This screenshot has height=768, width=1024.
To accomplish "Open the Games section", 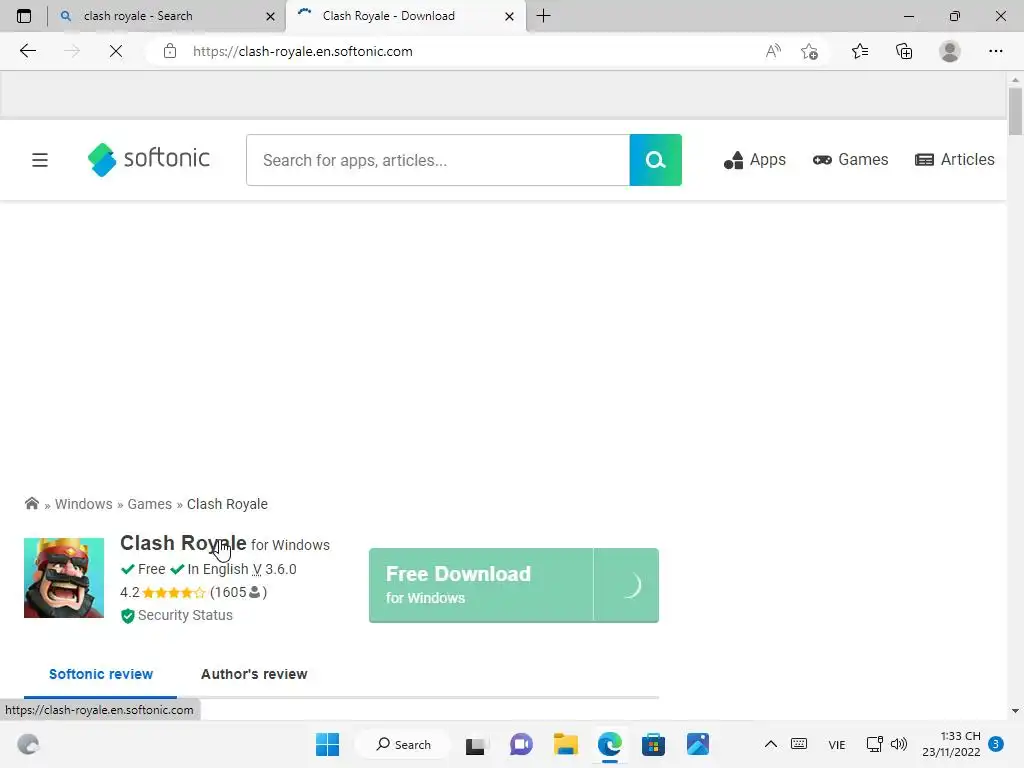I will (851, 160).
